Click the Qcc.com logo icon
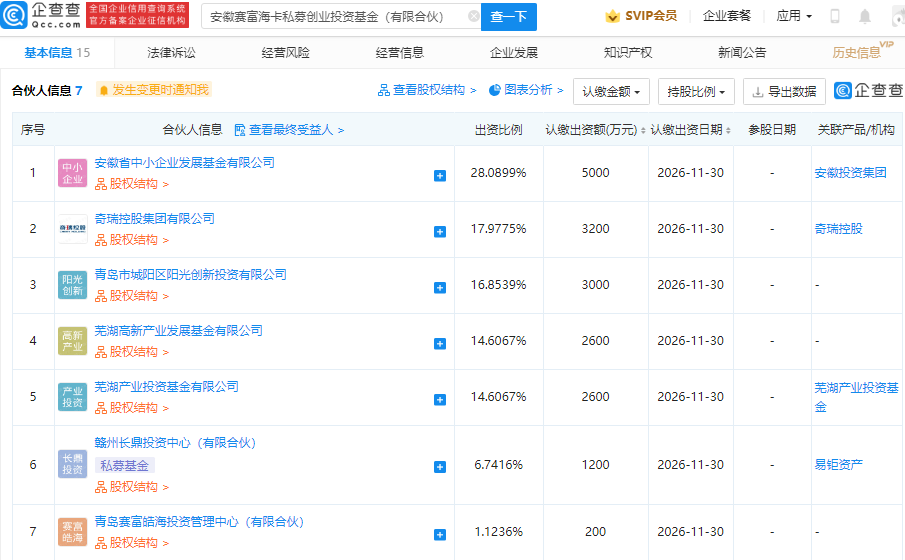 pyautogui.click(x=14, y=15)
